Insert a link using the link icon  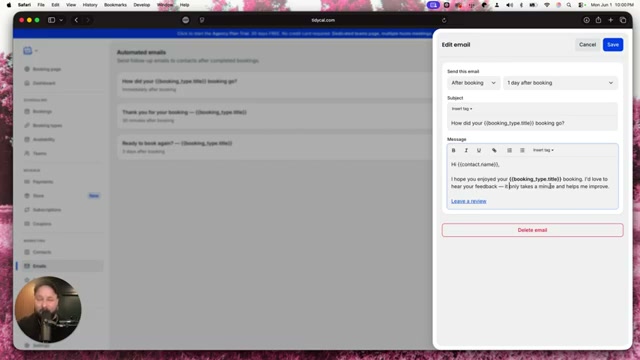[494, 150]
